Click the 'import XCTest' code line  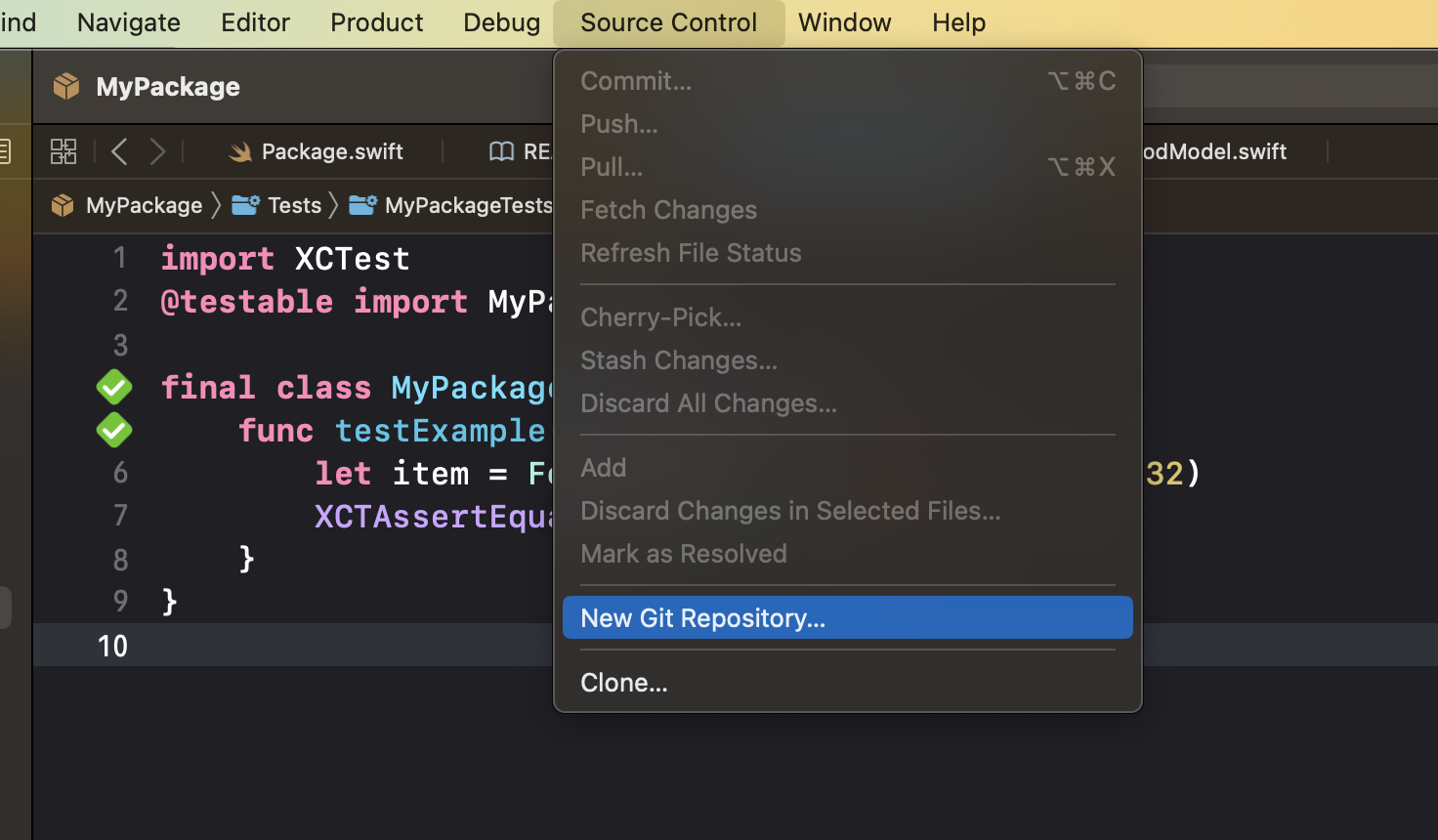pos(285,259)
